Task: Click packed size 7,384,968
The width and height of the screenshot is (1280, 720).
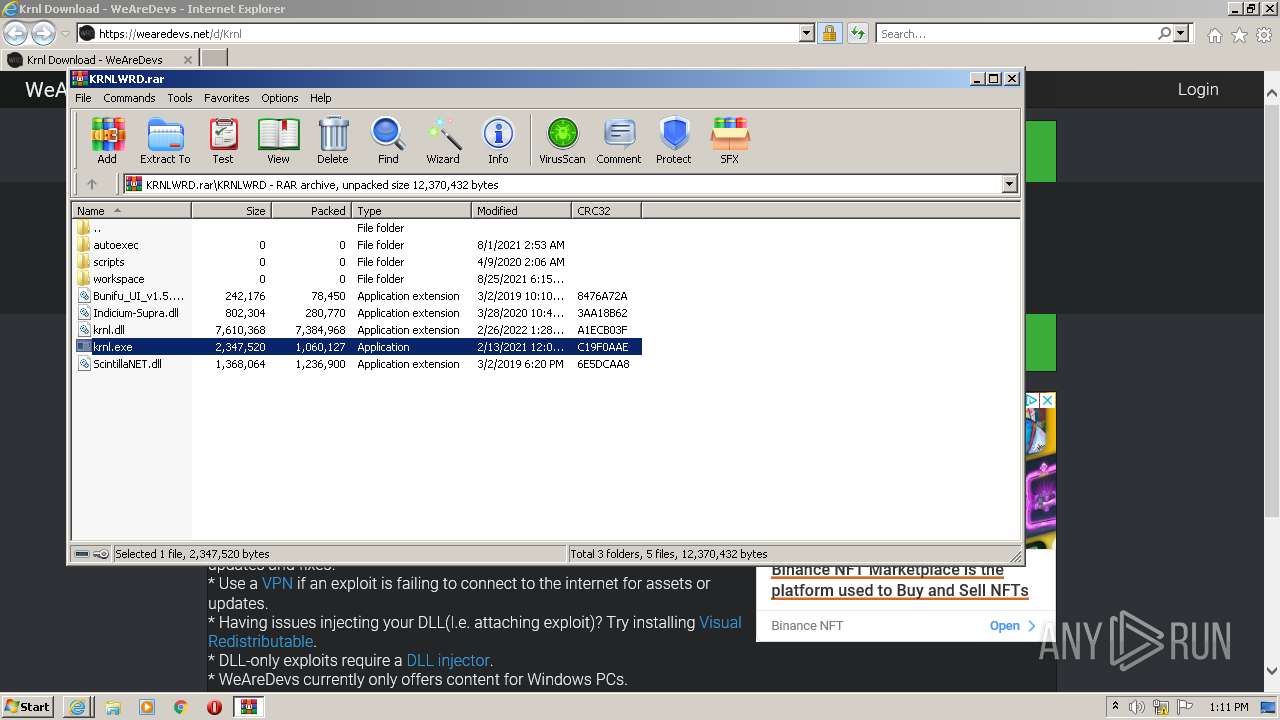Action: tap(320, 330)
